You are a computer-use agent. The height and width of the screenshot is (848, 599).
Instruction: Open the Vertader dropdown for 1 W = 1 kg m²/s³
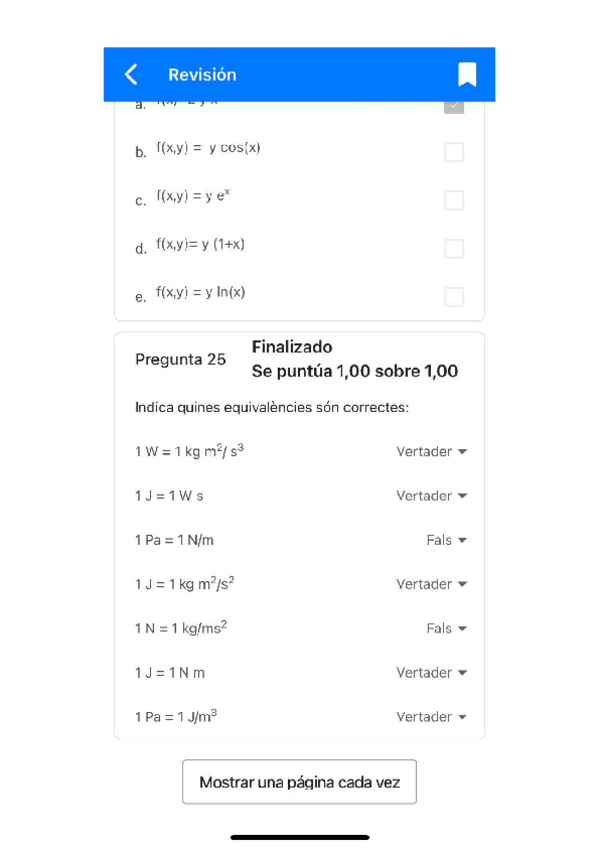pyautogui.click(x=431, y=451)
